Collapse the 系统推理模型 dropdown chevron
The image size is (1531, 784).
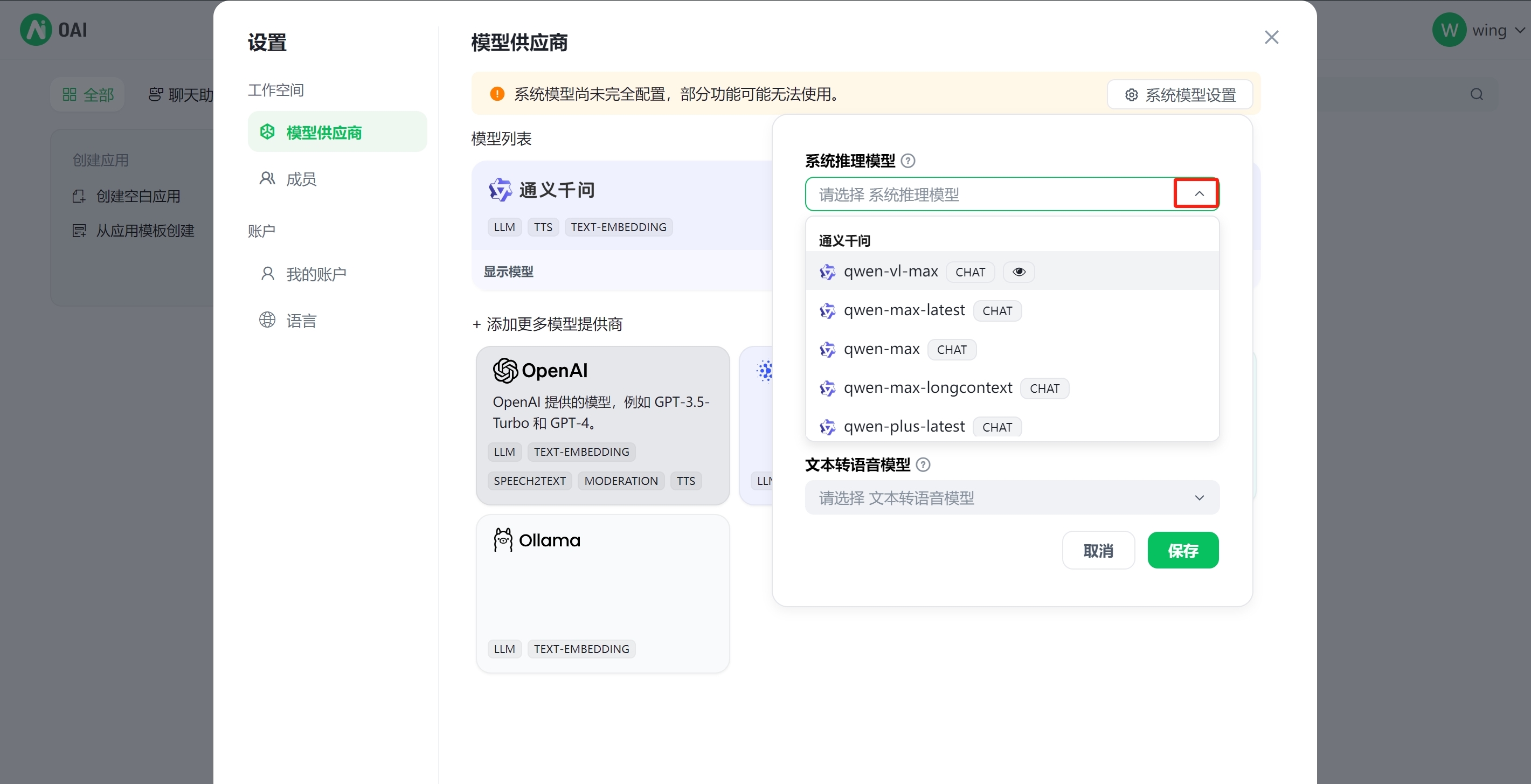1199,194
